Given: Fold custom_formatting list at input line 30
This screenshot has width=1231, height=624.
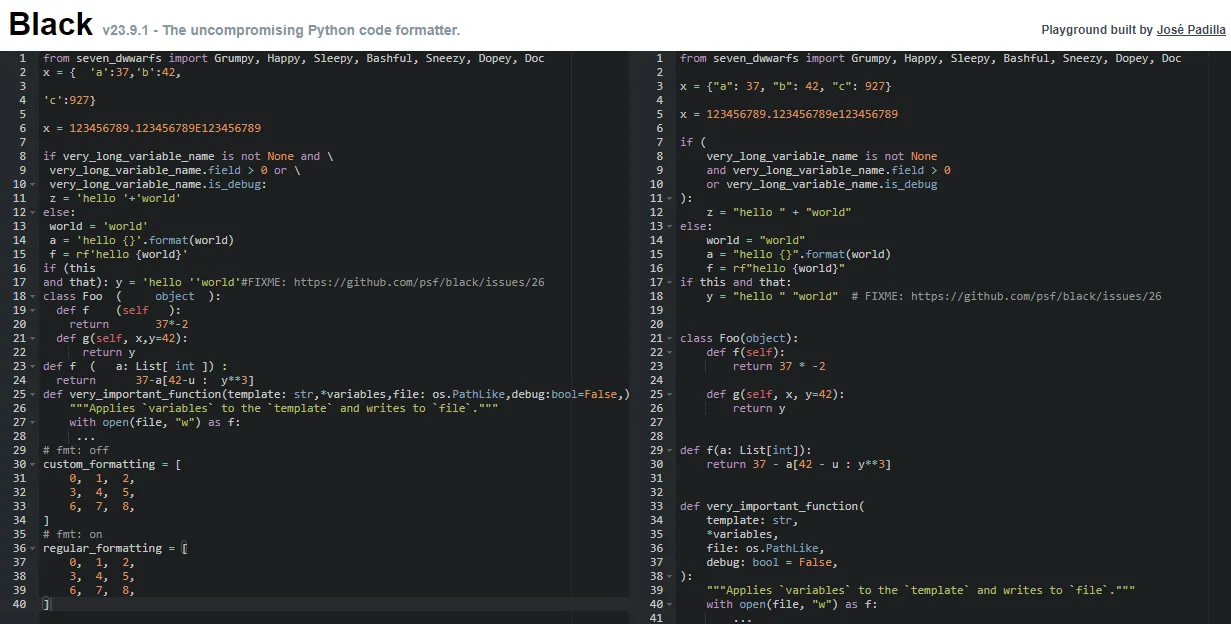Looking at the screenshot, I should click(x=33, y=464).
